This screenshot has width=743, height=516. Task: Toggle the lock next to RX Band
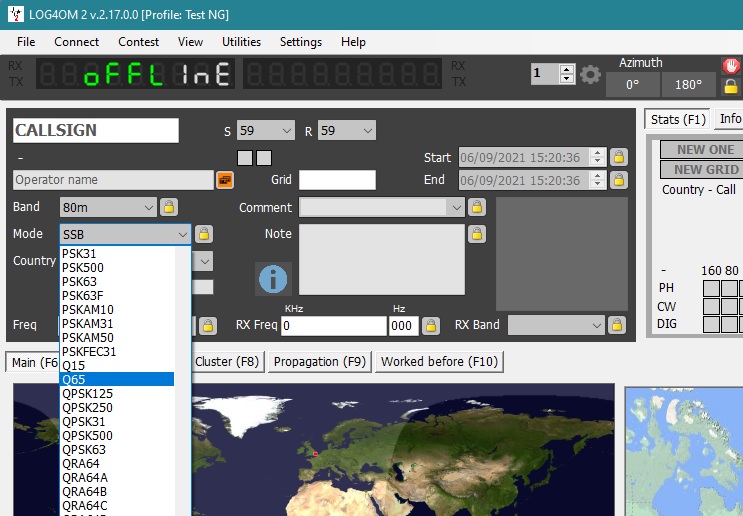tap(616, 325)
